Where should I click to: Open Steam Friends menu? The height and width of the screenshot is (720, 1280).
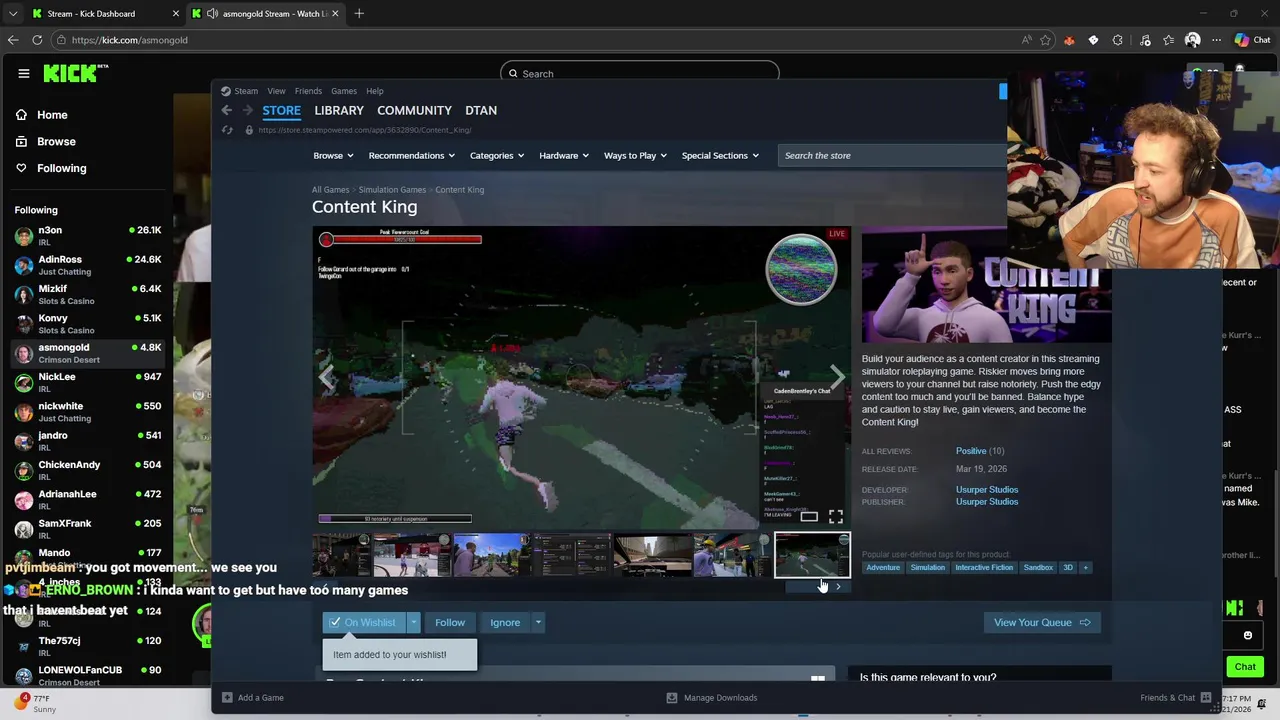pos(308,91)
